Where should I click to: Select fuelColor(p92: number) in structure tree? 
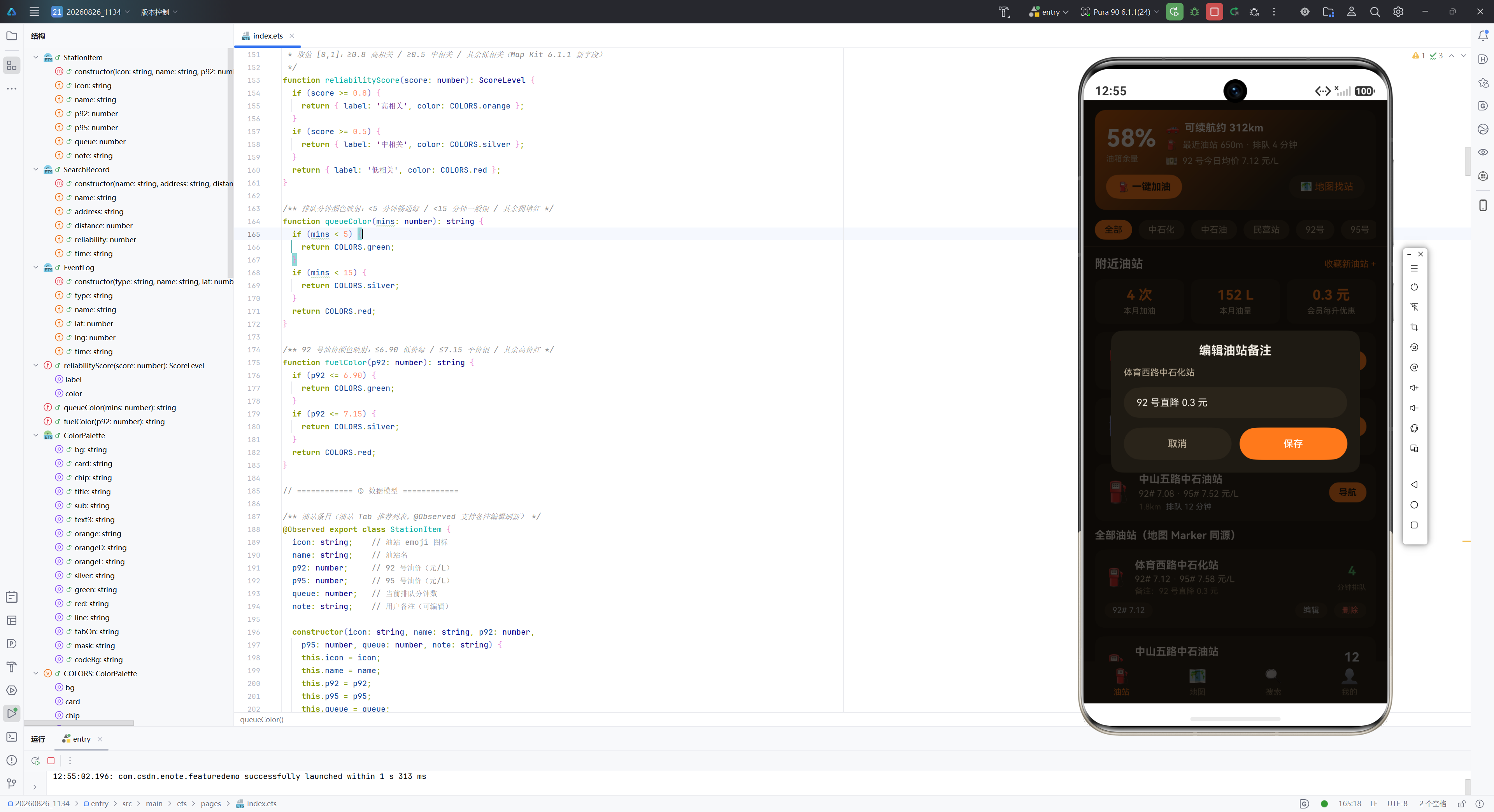click(x=114, y=421)
